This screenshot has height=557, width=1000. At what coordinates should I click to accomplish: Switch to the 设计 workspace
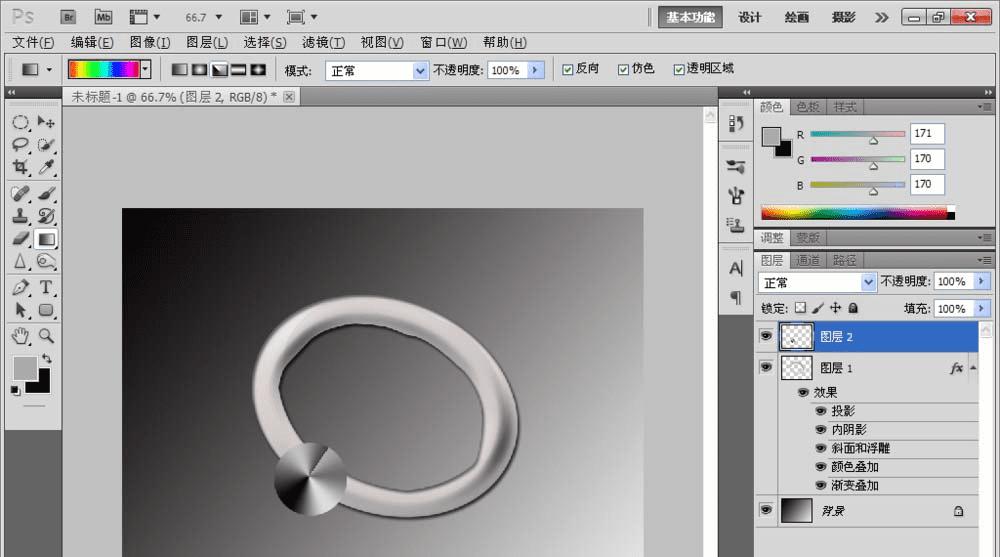pyautogui.click(x=749, y=17)
